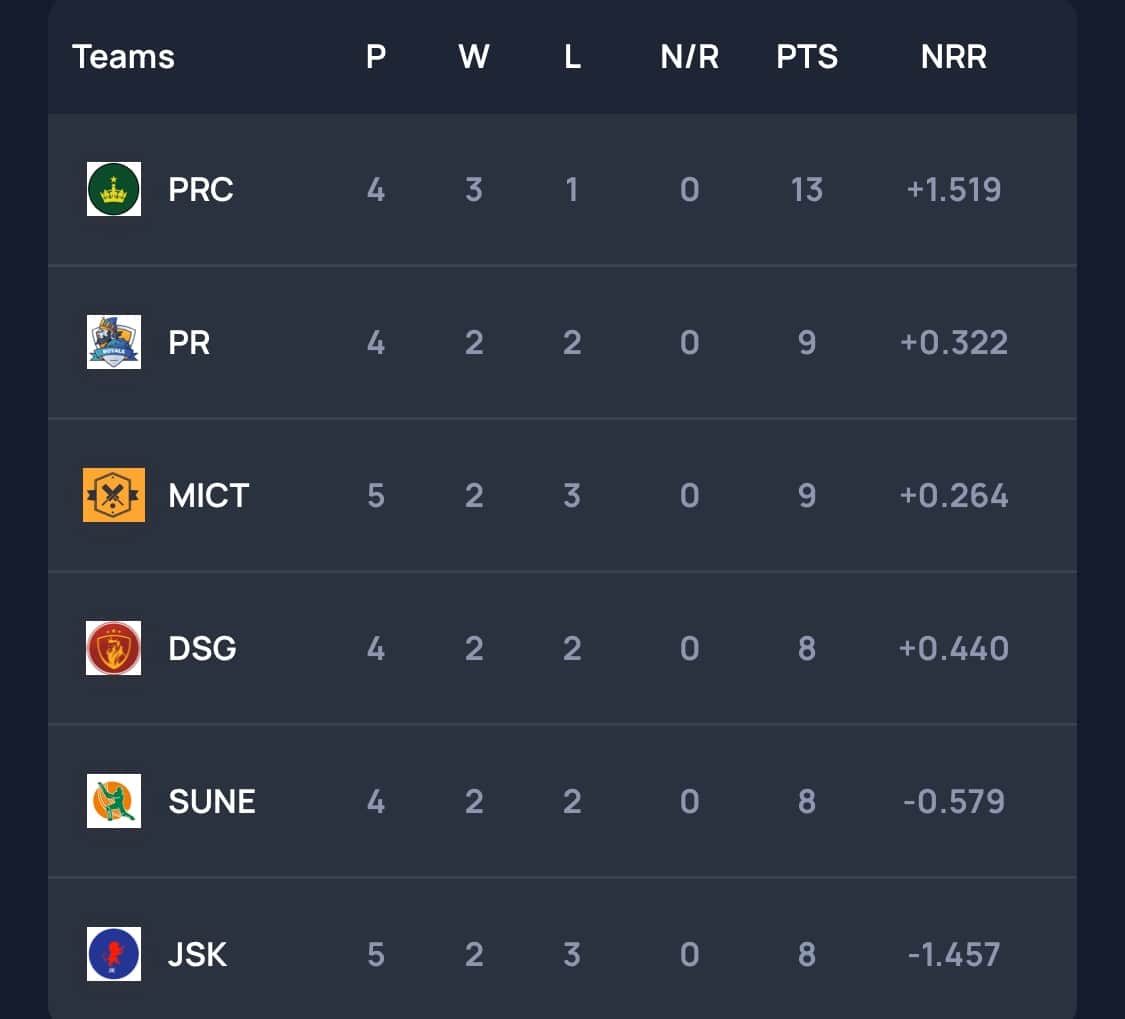
Task: Select the JSK team name
Action: 198,954
